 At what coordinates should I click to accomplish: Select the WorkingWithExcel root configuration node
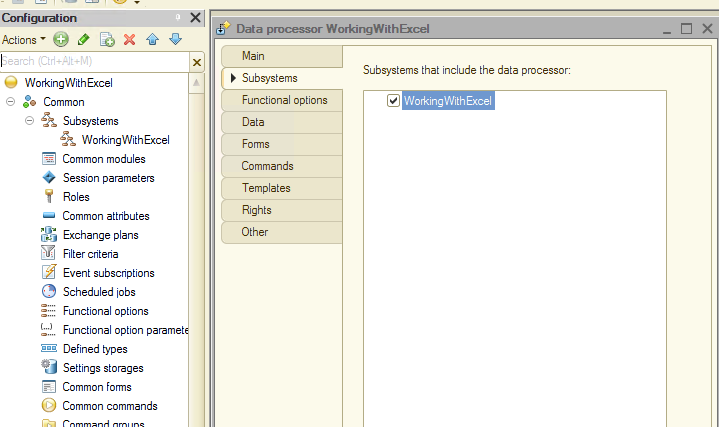pyautogui.click(x=69, y=83)
